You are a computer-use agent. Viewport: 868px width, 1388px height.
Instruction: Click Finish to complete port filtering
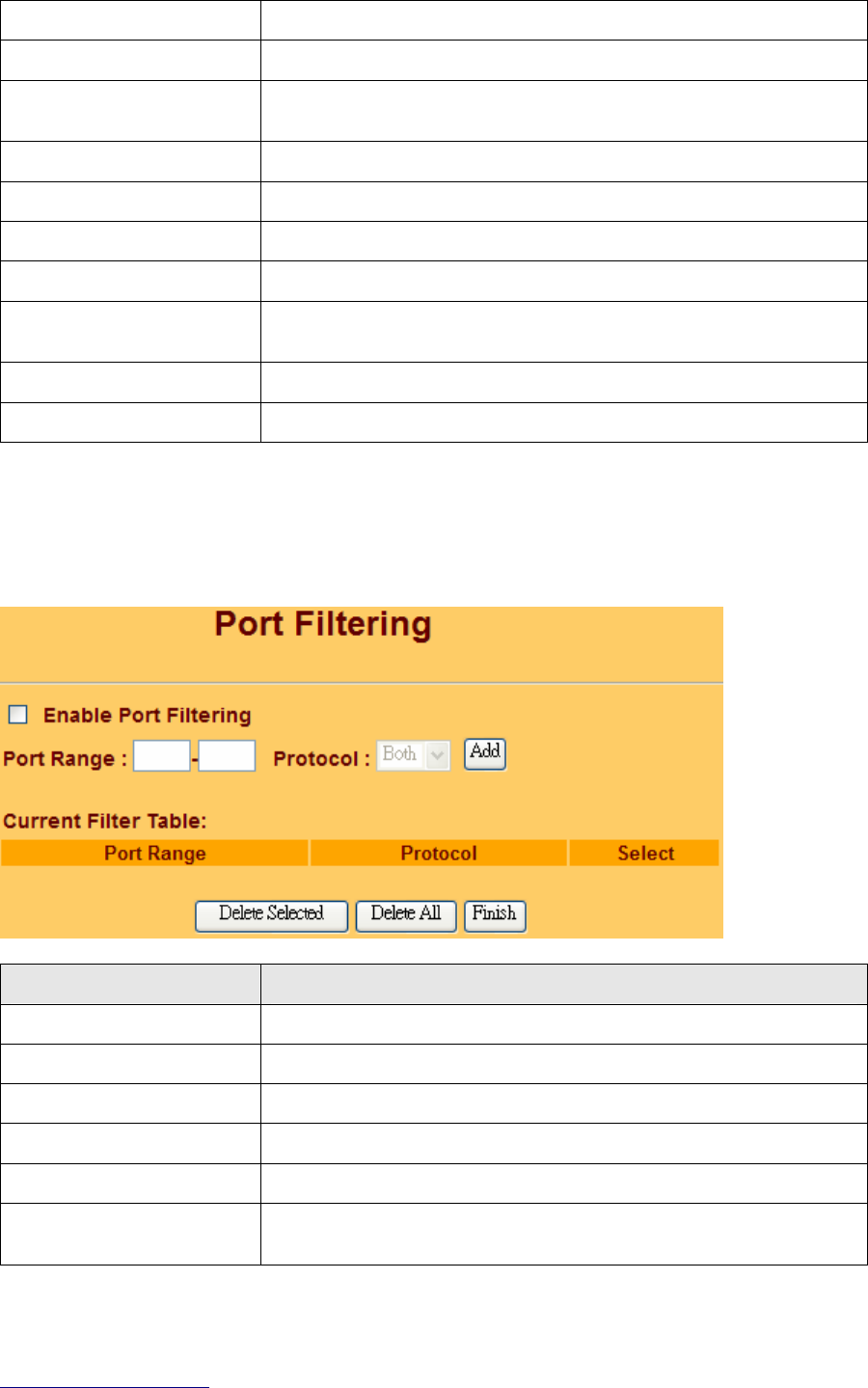point(495,914)
